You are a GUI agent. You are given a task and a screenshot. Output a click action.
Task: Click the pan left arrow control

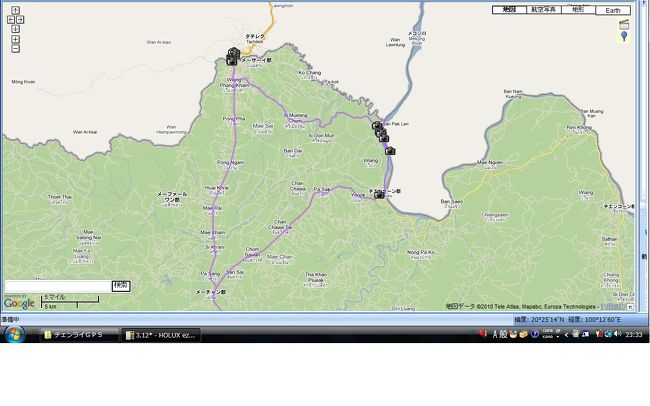(x=11, y=19)
